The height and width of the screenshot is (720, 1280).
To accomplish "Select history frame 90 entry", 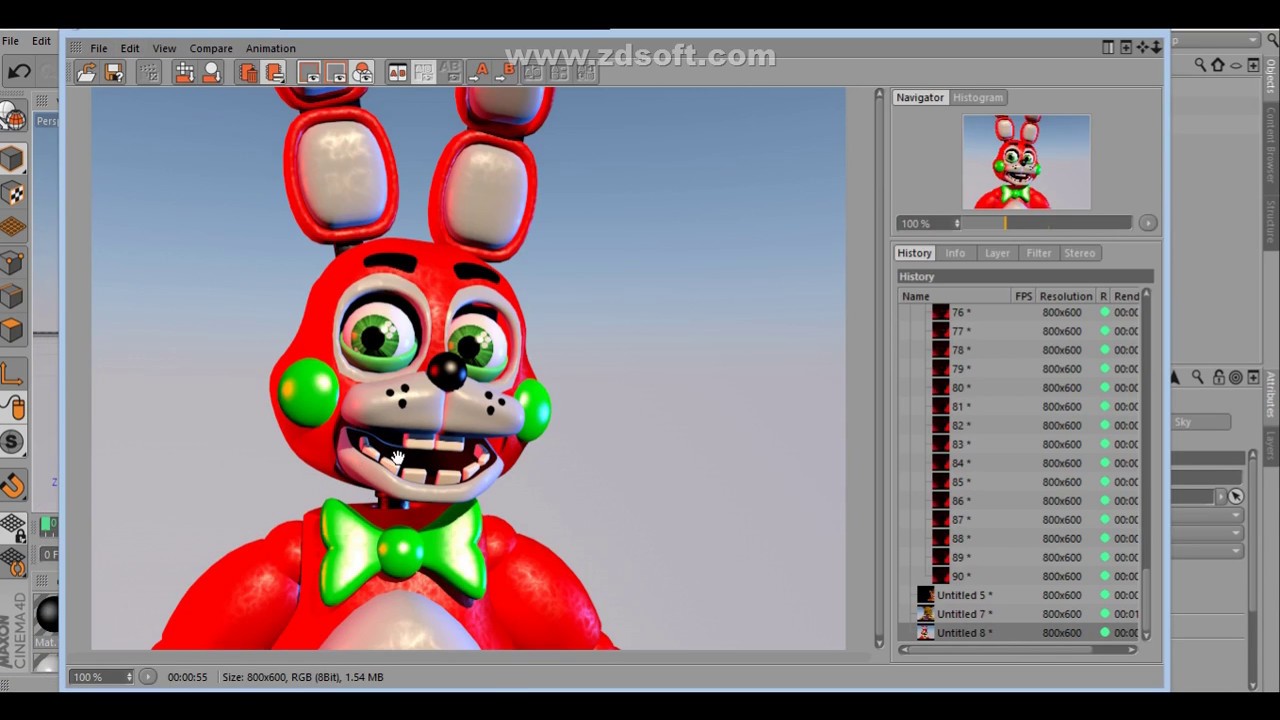I will coord(1018,576).
